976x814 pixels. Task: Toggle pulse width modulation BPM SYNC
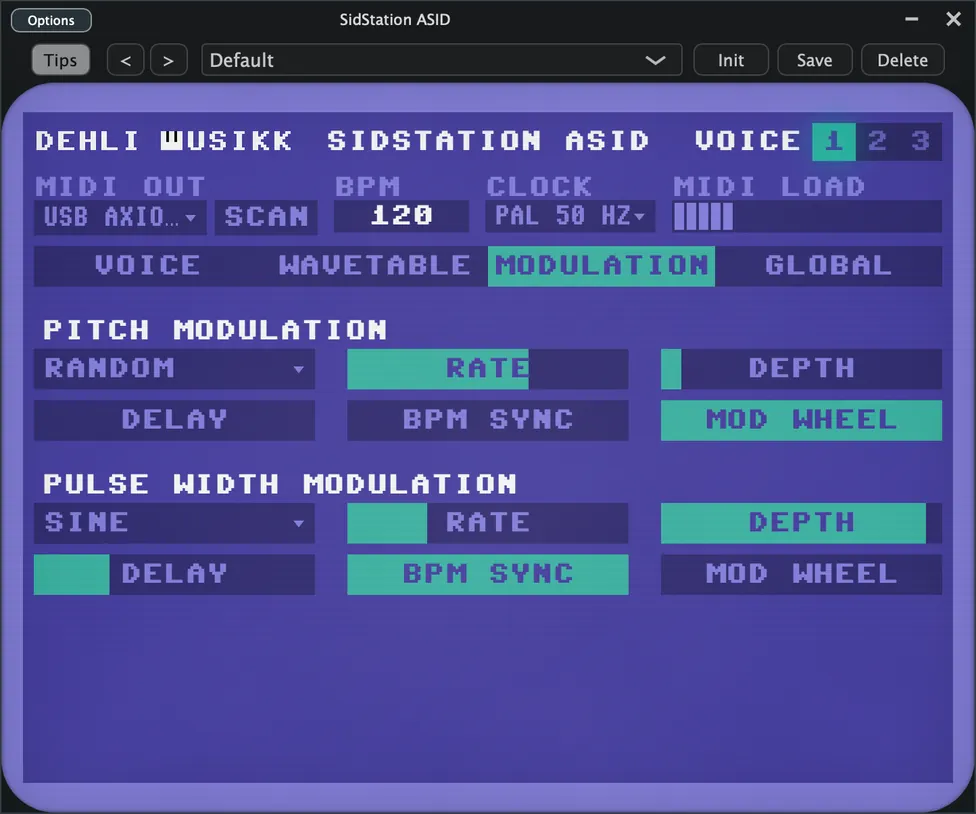coord(488,574)
